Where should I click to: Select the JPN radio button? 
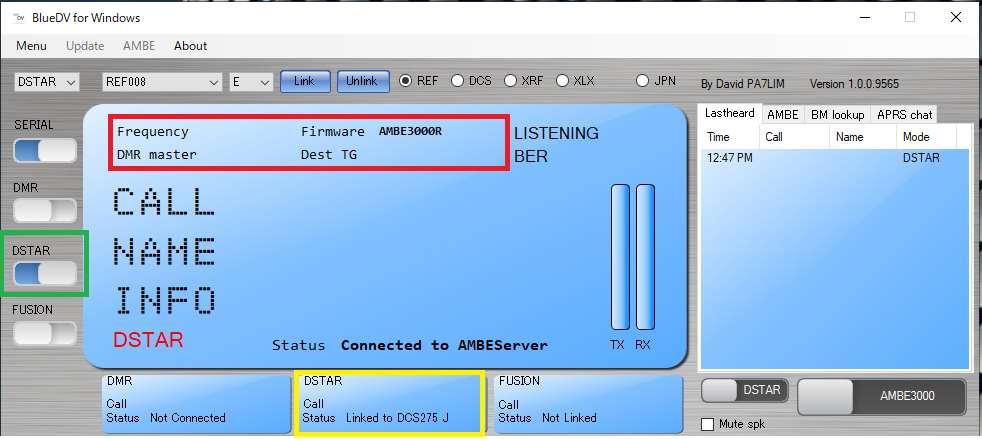click(643, 81)
